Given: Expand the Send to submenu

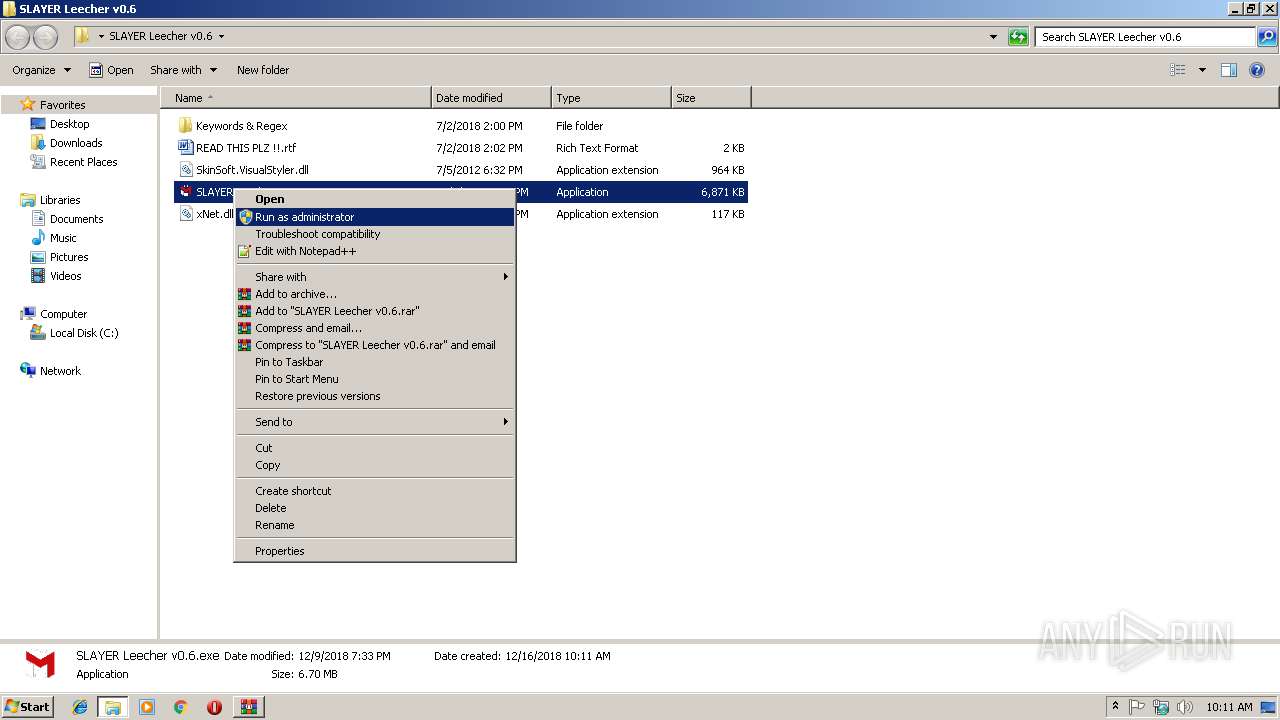Looking at the screenshot, I should [375, 422].
